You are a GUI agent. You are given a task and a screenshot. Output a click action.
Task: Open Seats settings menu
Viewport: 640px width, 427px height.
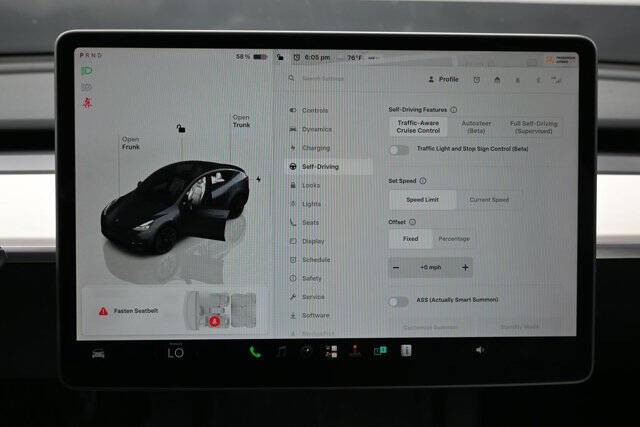304,222
